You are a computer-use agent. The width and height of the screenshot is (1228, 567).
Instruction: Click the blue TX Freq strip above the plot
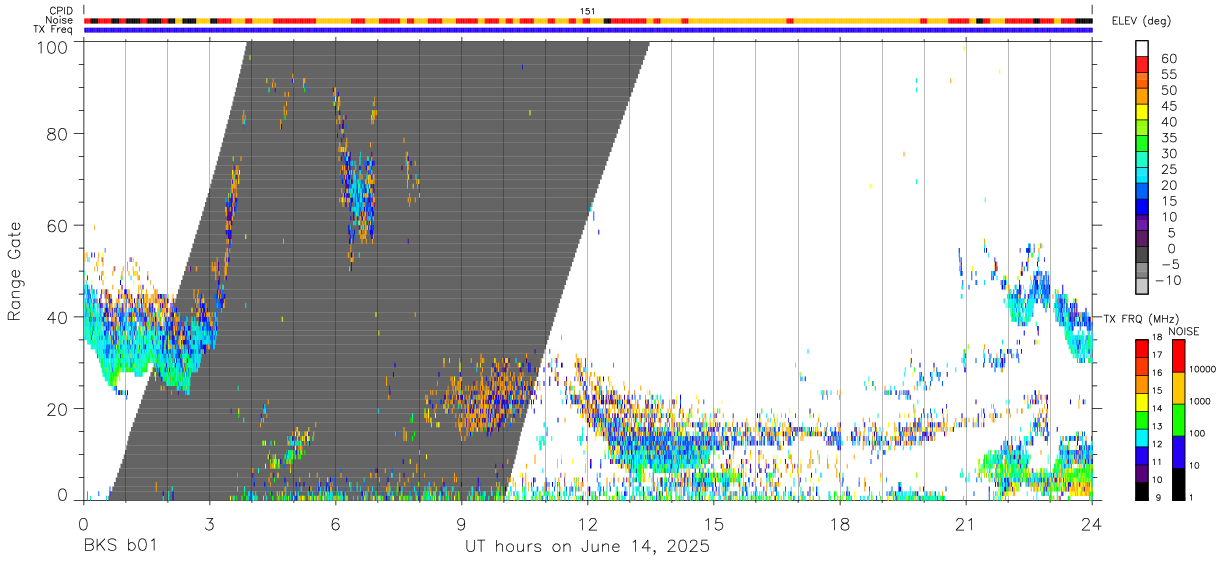pyautogui.click(x=588, y=30)
